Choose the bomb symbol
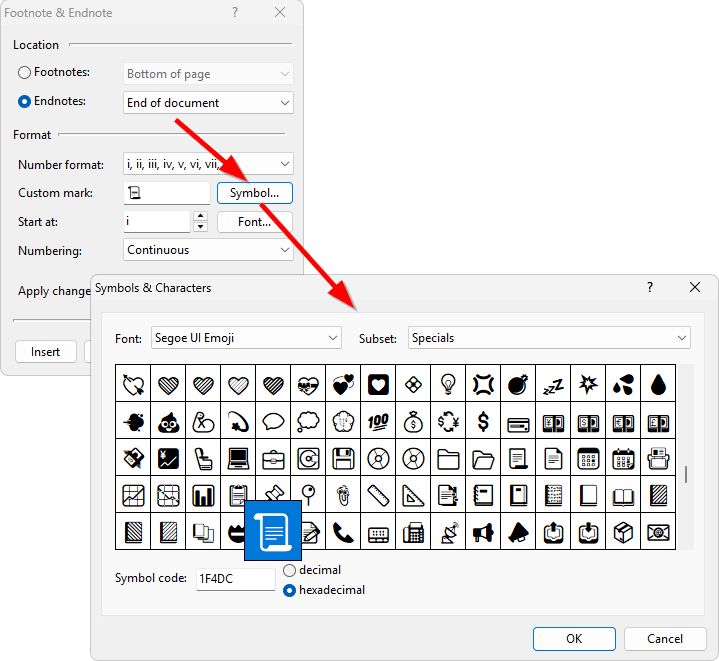This screenshot has width=719, height=661. coord(518,384)
